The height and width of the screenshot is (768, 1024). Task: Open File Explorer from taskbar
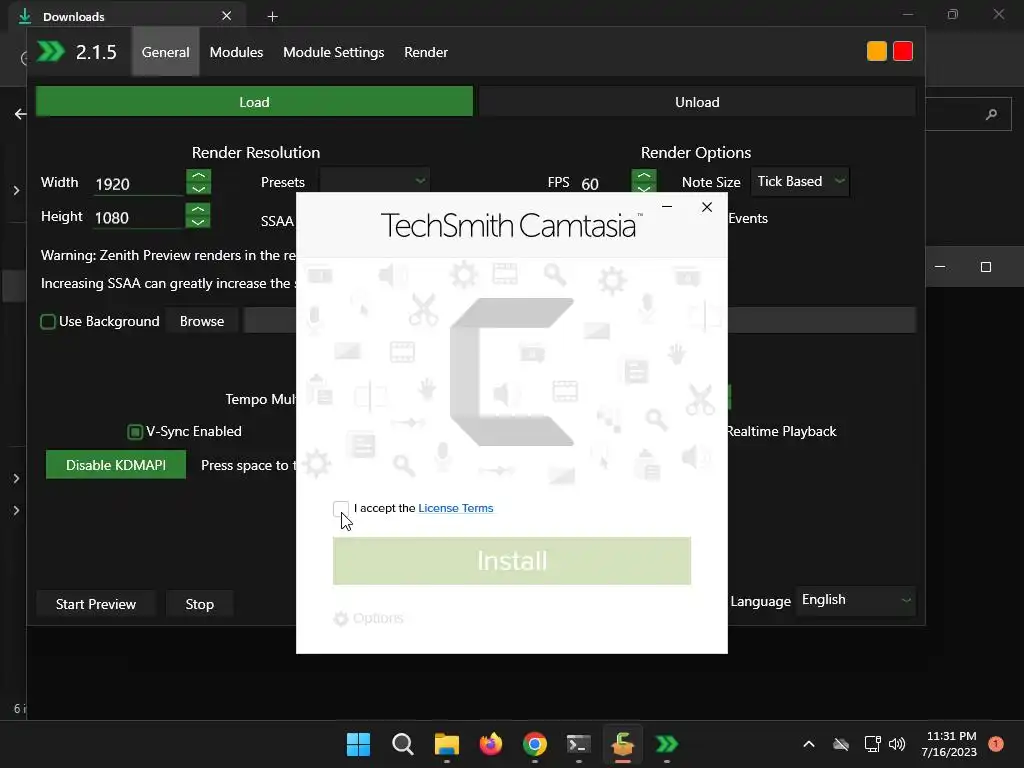coord(447,744)
